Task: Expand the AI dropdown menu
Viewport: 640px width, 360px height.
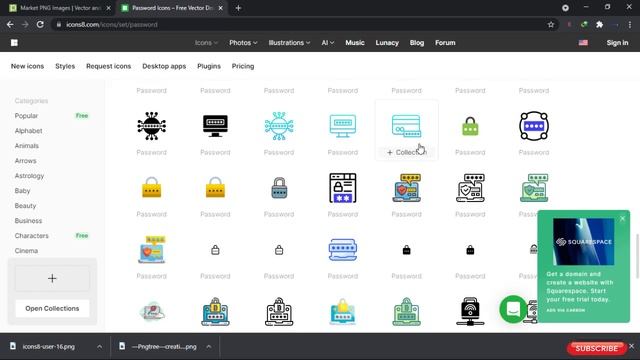Action: [328, 42]
